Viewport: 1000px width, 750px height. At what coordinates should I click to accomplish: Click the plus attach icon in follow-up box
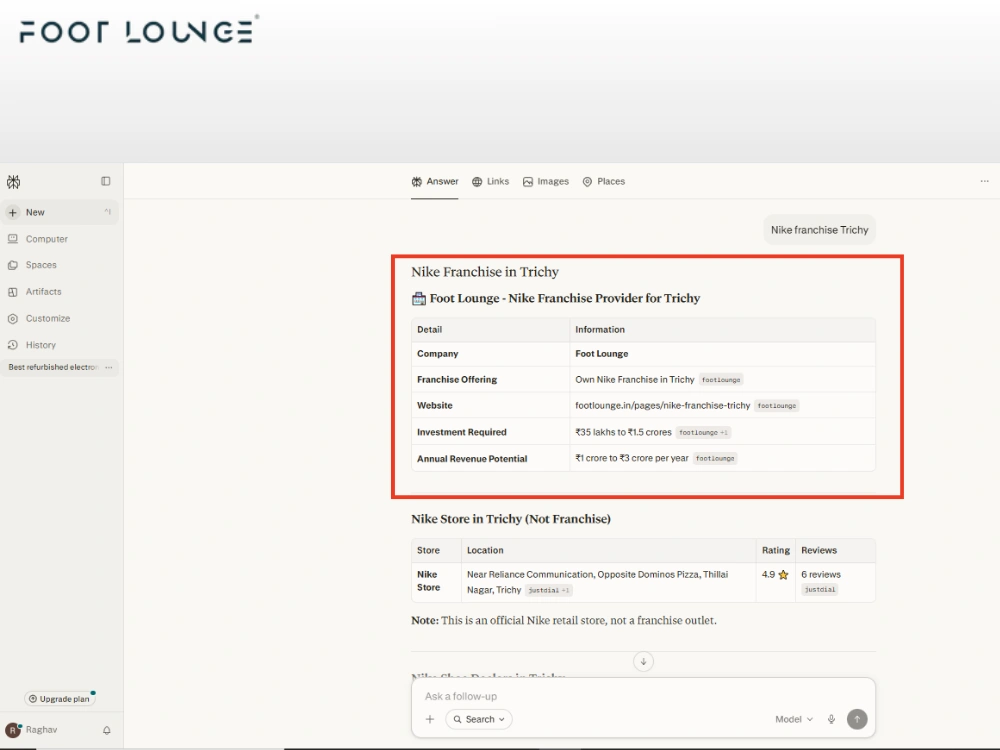point(430,719)
